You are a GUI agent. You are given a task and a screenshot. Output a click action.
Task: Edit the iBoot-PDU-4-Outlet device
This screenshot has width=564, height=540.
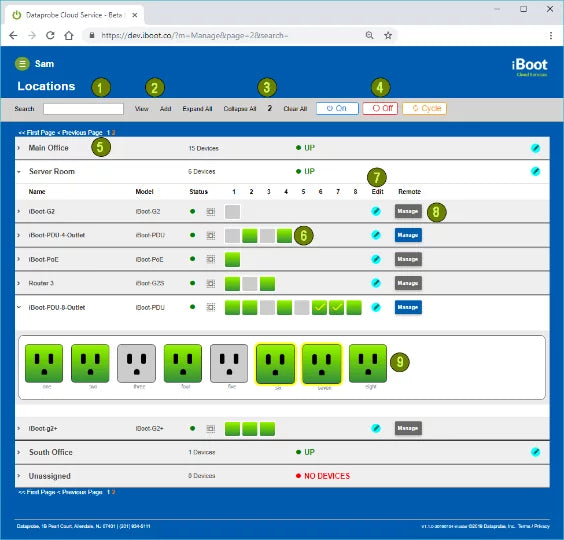376,235
